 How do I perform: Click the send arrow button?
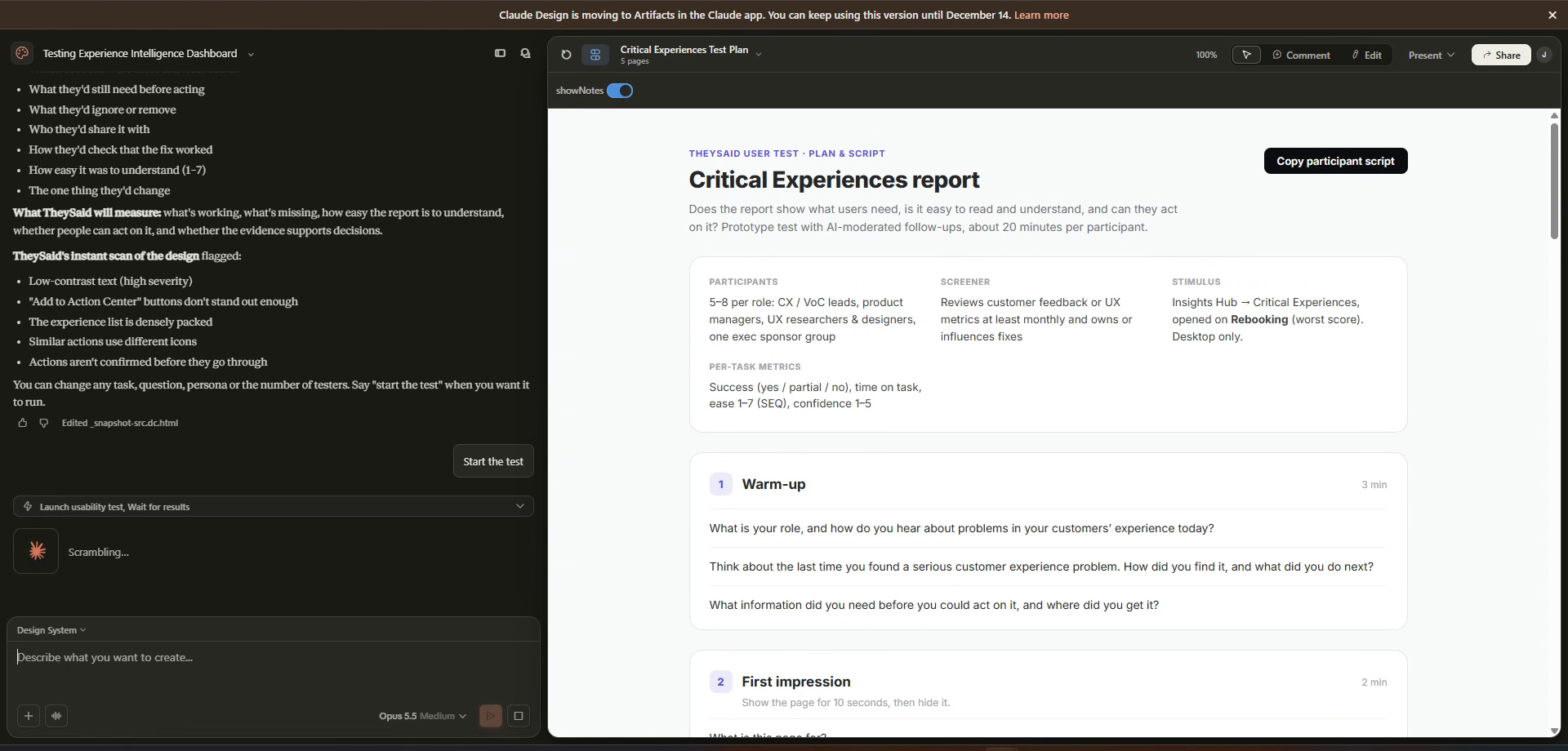coord(491,716)
